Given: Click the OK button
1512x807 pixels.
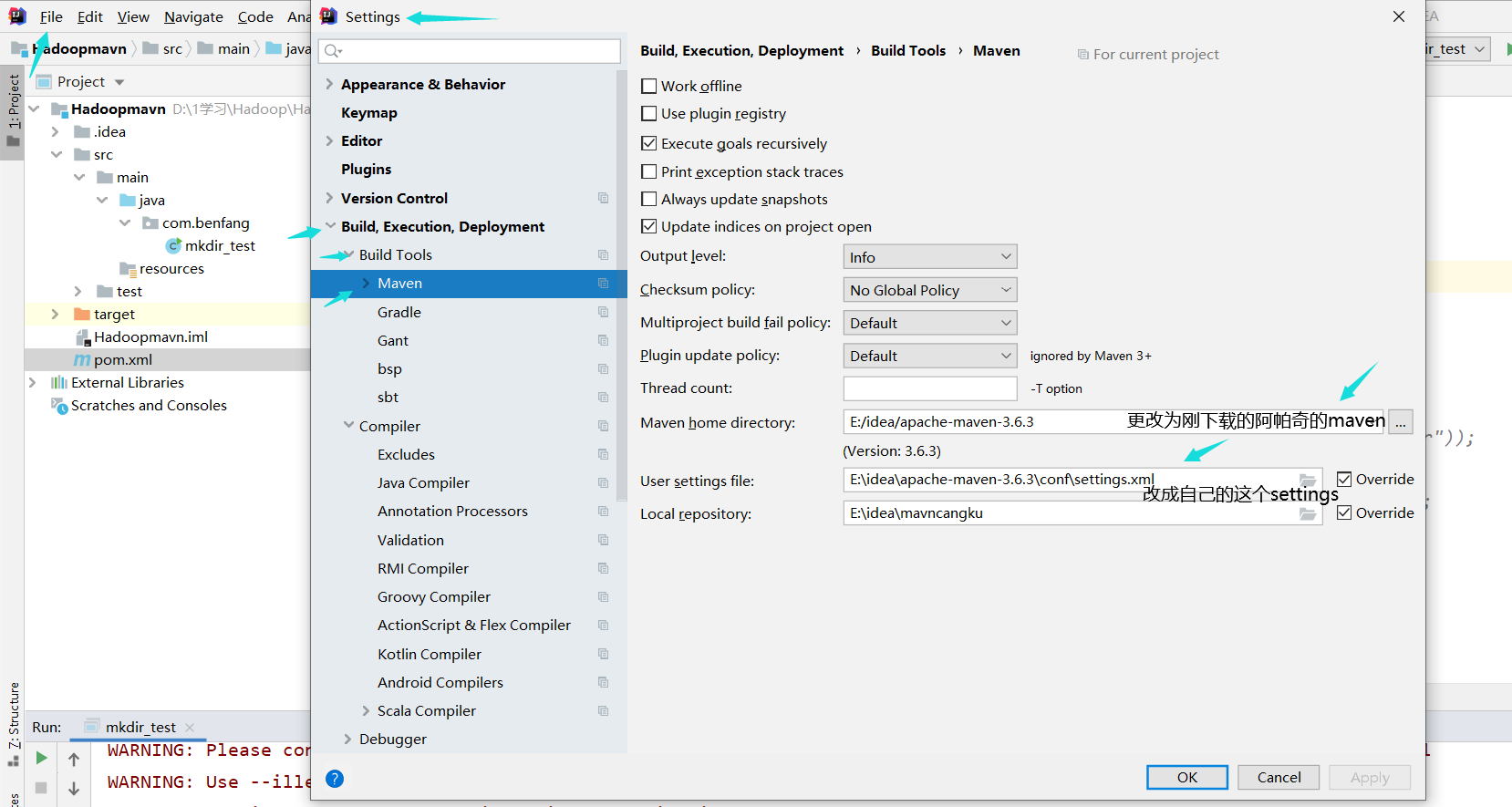Looking at the screenshot, I should [1187, 777].
